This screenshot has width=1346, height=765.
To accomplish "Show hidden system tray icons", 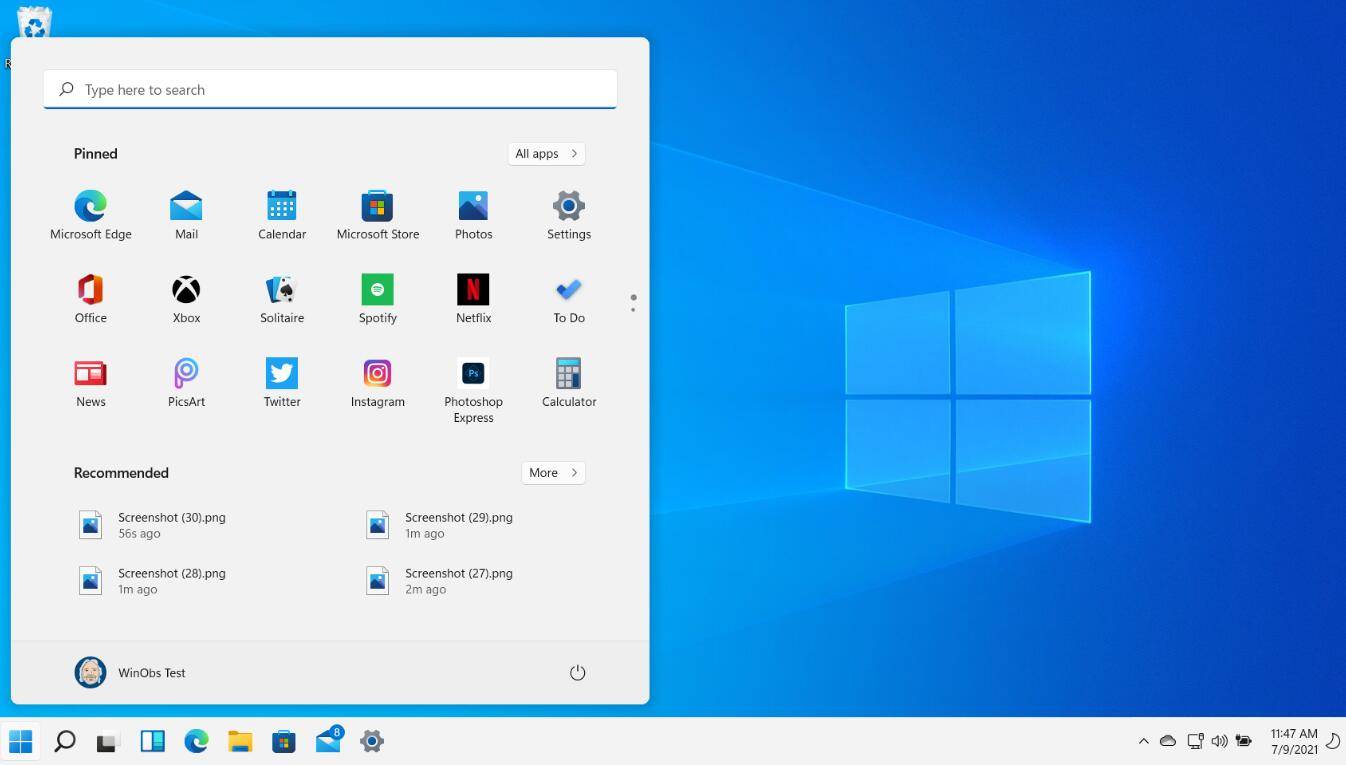I will coord(1143,741).
